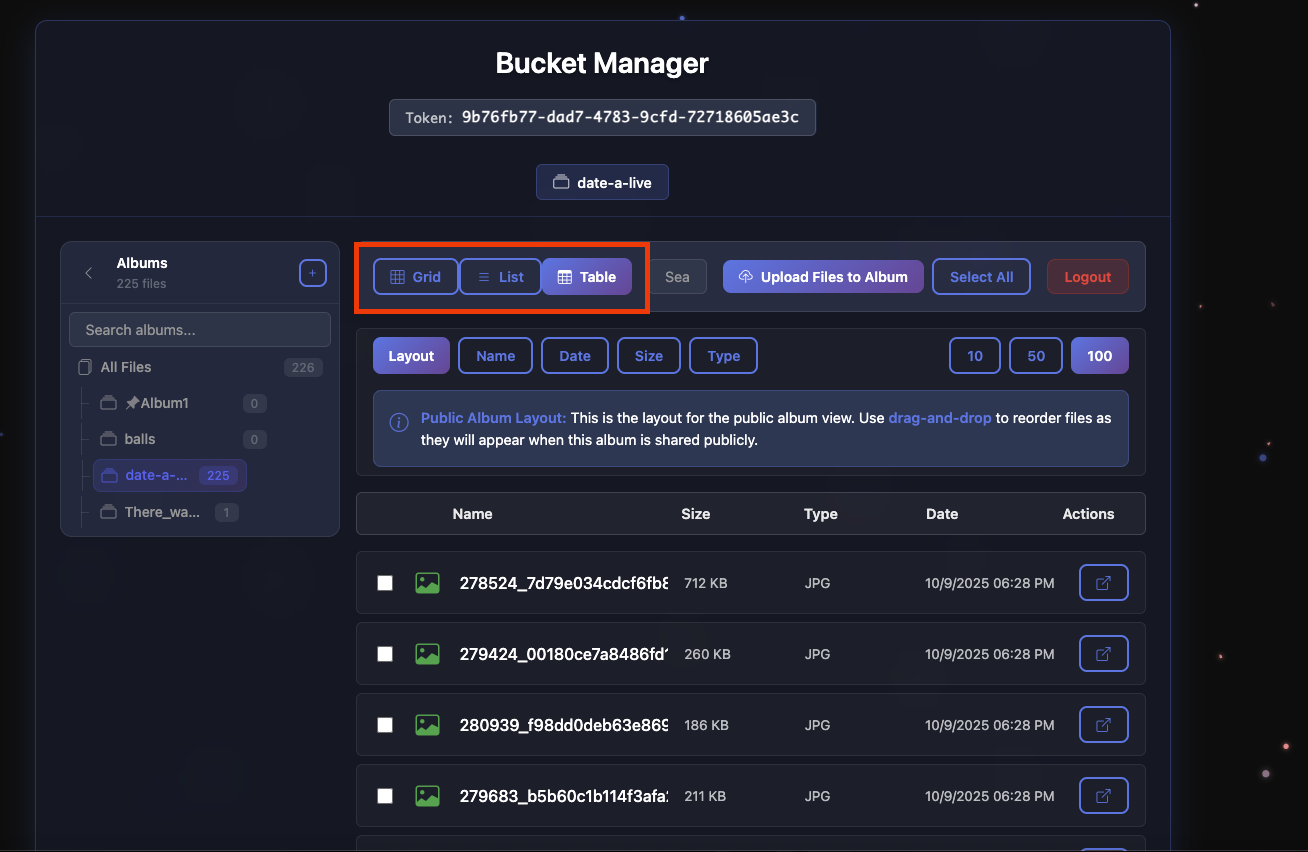
Task: Click the drag-and-drop link text
Action: click(x=940, y=418)
